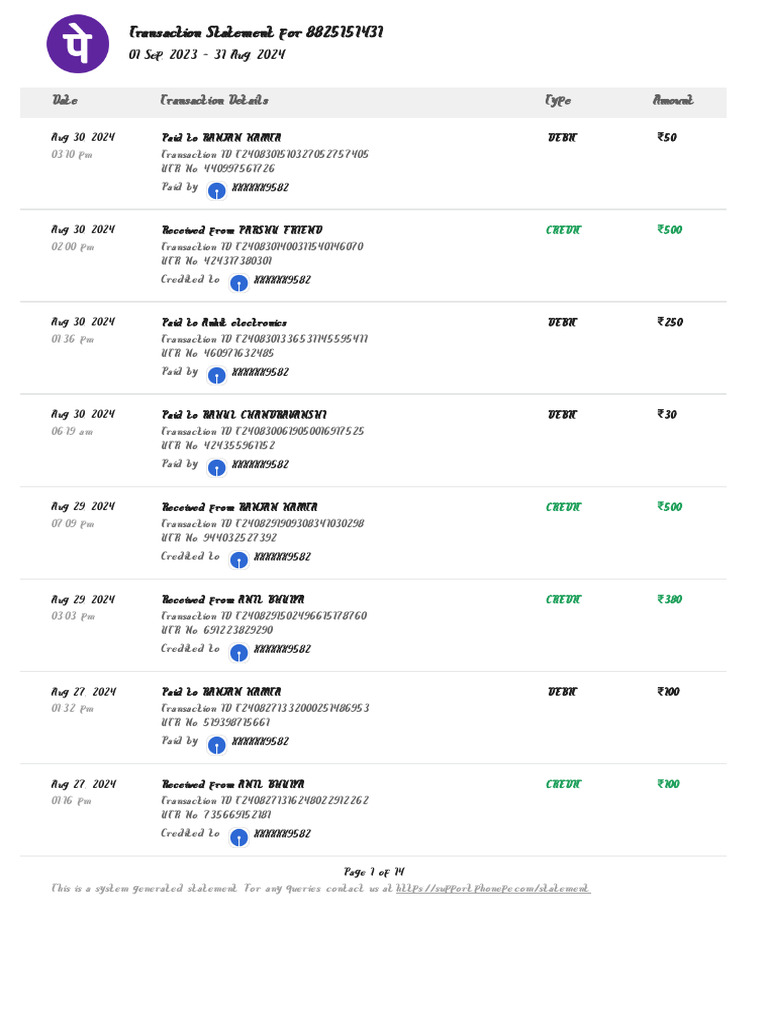This screenshot has width=768, height=1024.
Task: Click bank icon under RAHUL CHANDRAVANSHI payment
Action: click(216, 467)
